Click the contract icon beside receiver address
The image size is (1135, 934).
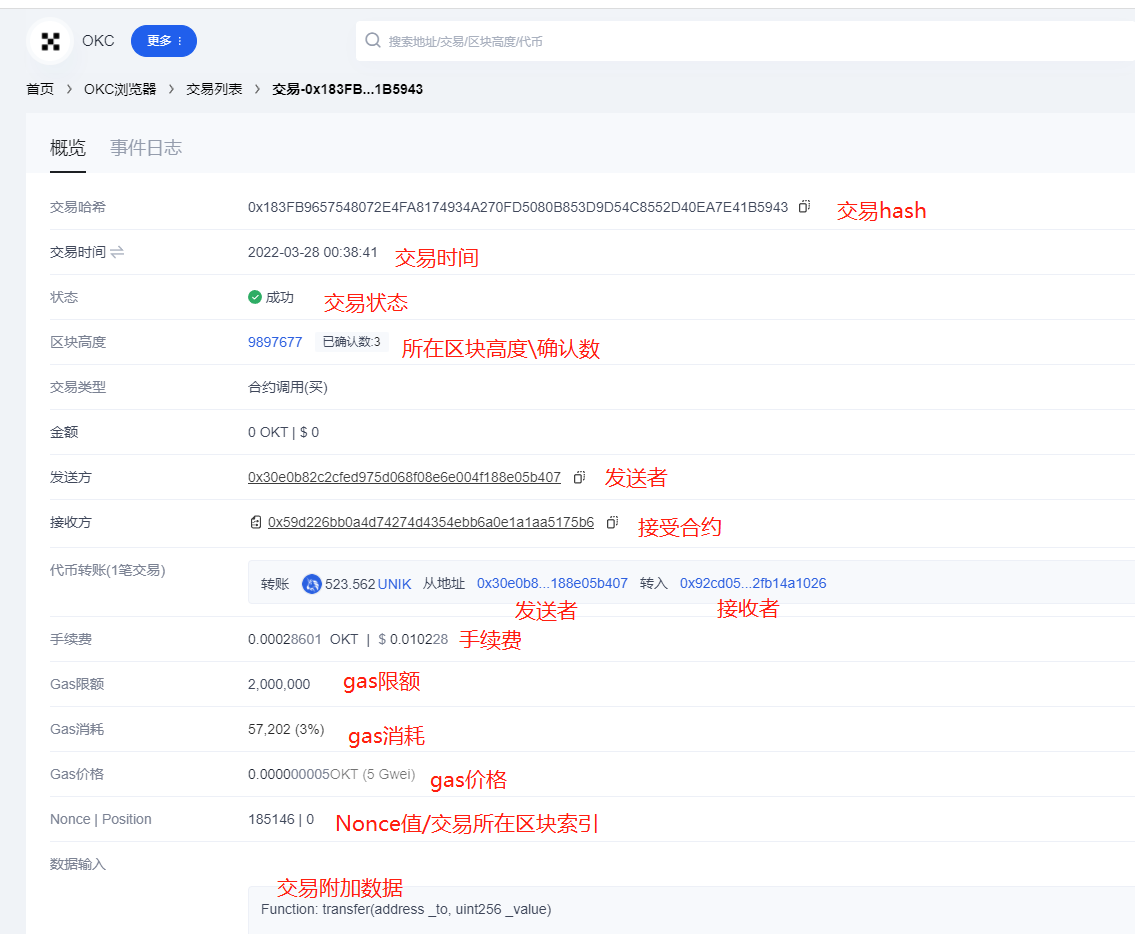click(254, 522)
